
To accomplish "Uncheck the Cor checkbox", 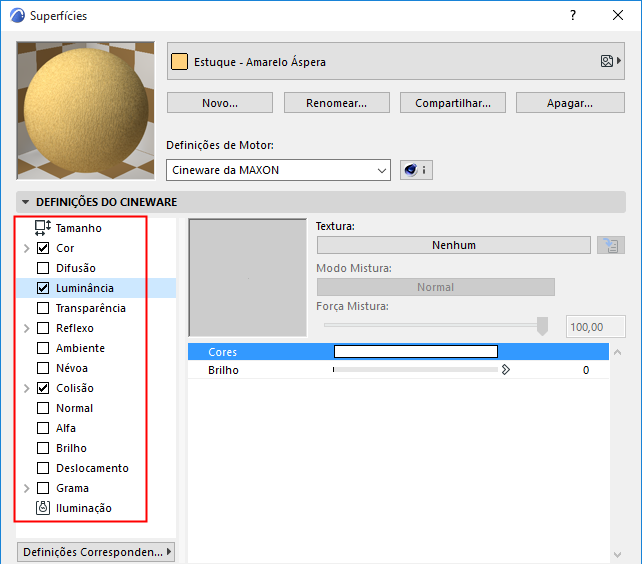I will 43,248.
